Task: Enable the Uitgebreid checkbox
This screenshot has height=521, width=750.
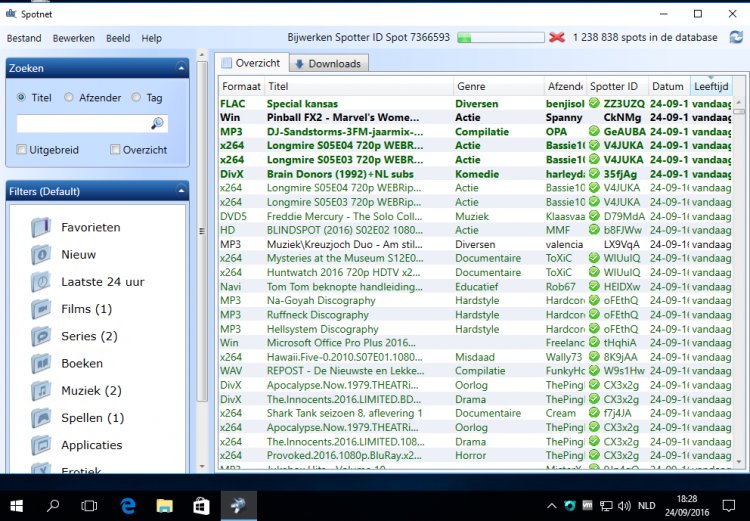Action: tap(22, 150)
